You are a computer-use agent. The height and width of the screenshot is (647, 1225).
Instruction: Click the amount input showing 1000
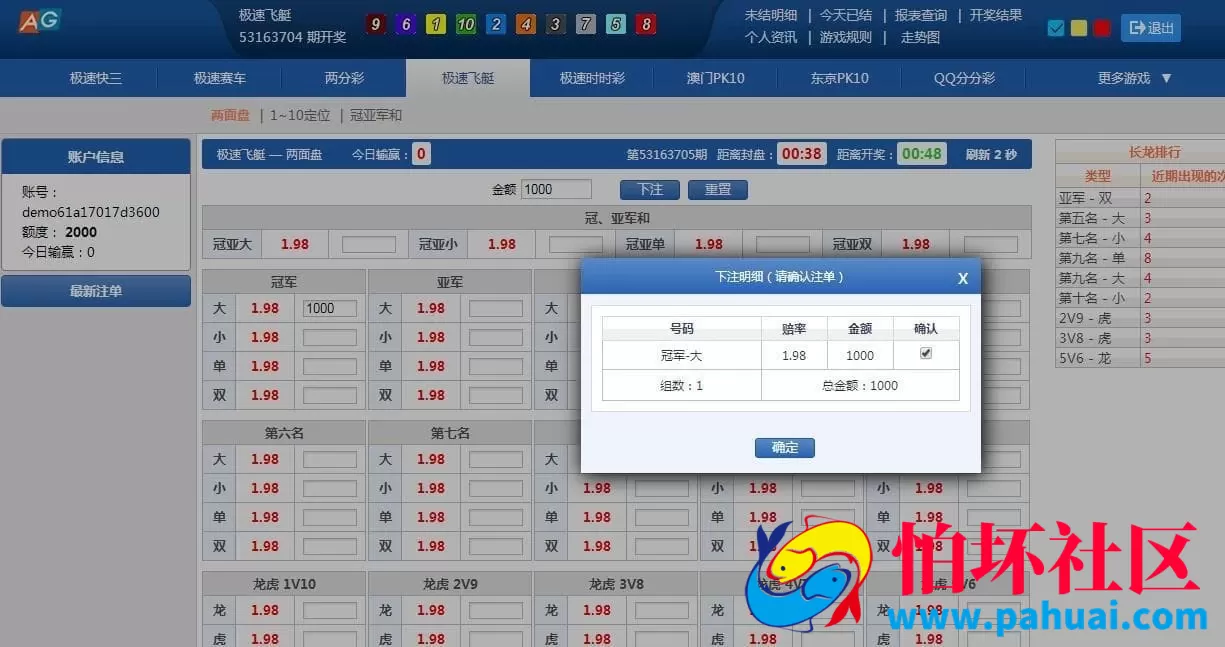[x=557, y=189]
